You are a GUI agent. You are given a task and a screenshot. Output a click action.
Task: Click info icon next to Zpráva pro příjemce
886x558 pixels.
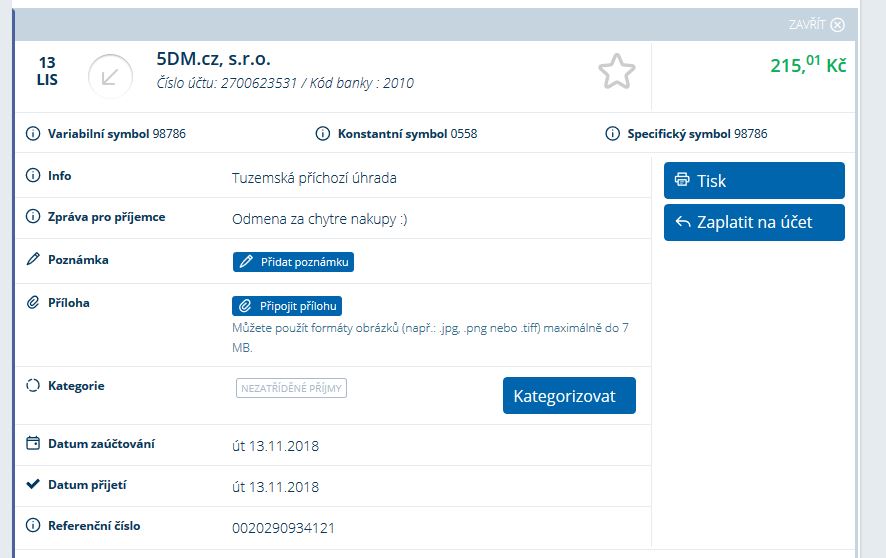pyautogui.click(x=33, y=217)
